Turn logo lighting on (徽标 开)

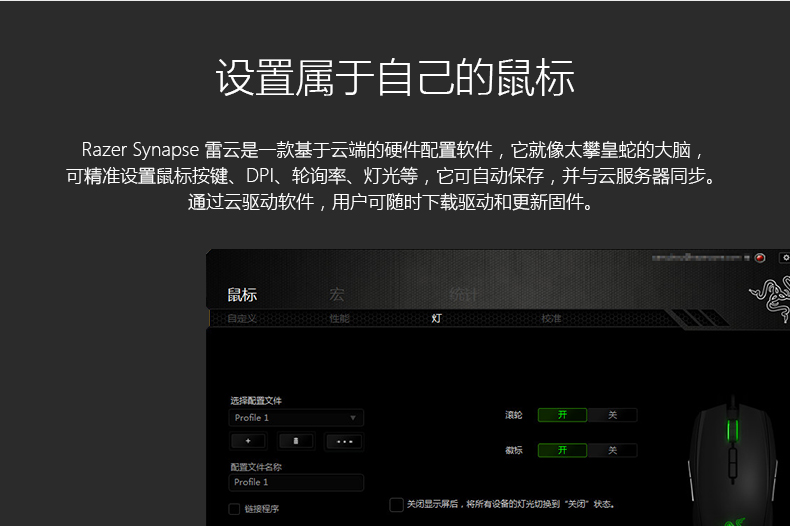tap(562, 450)
